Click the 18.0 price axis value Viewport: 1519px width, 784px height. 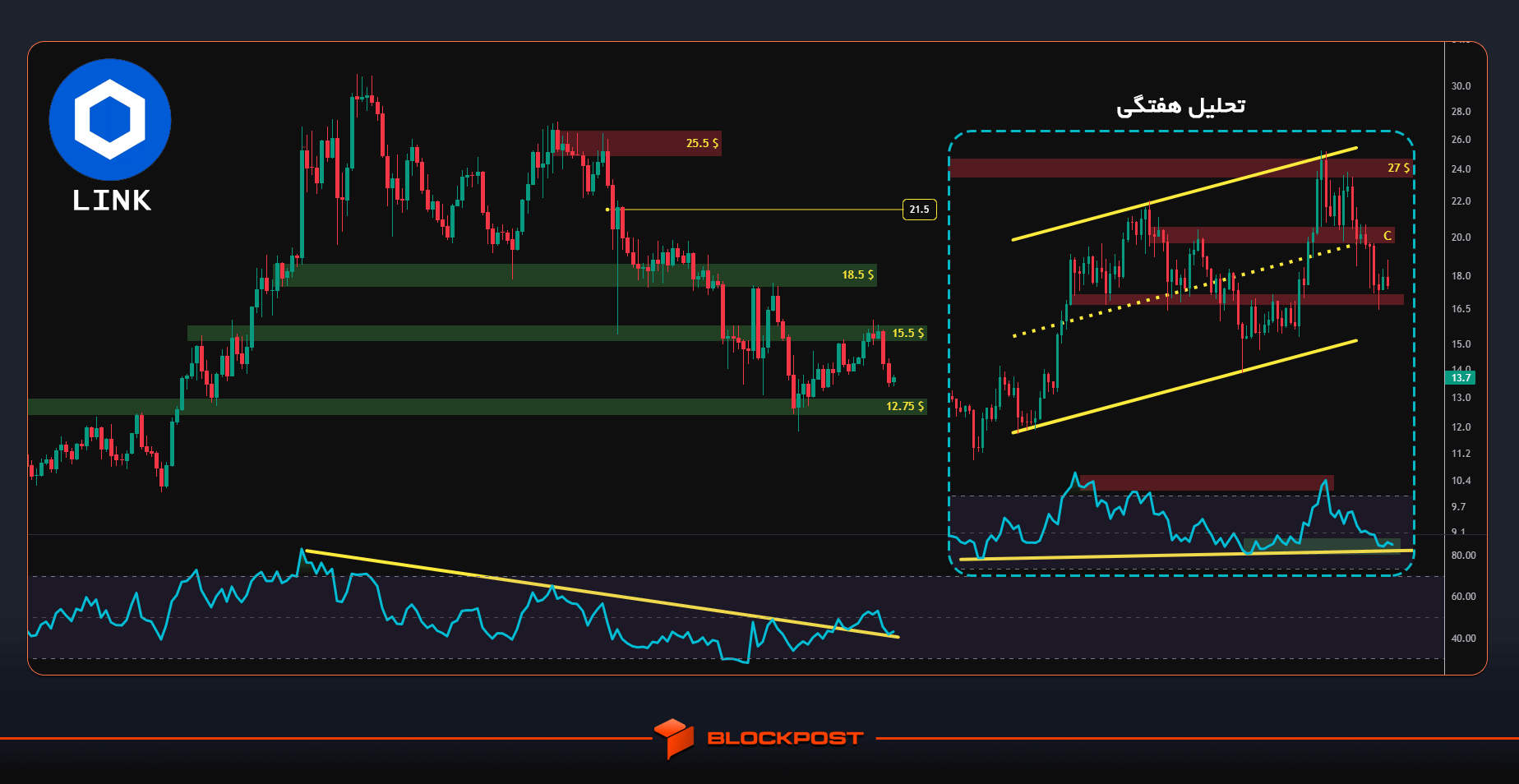click(x=1461, y=276)
